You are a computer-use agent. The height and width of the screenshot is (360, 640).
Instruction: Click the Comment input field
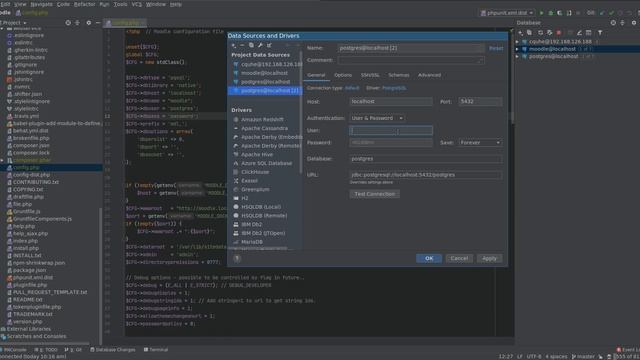[411, 60]
